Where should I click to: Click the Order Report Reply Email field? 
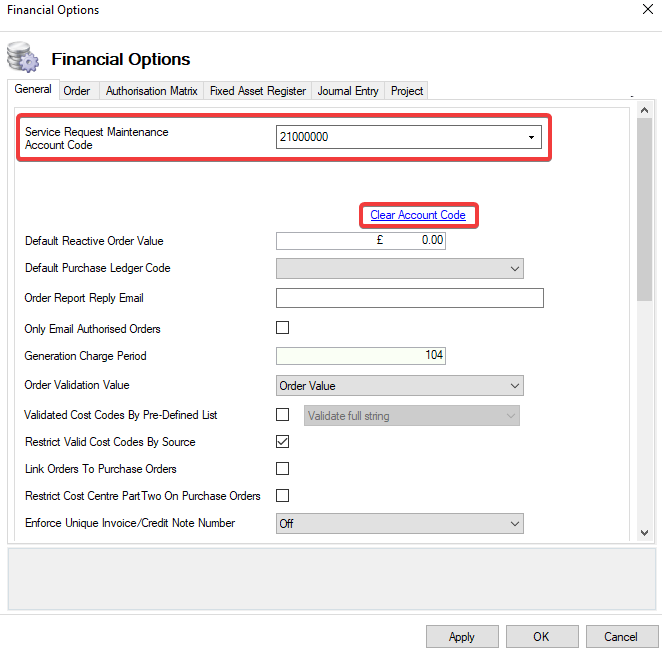pos(409,298)
